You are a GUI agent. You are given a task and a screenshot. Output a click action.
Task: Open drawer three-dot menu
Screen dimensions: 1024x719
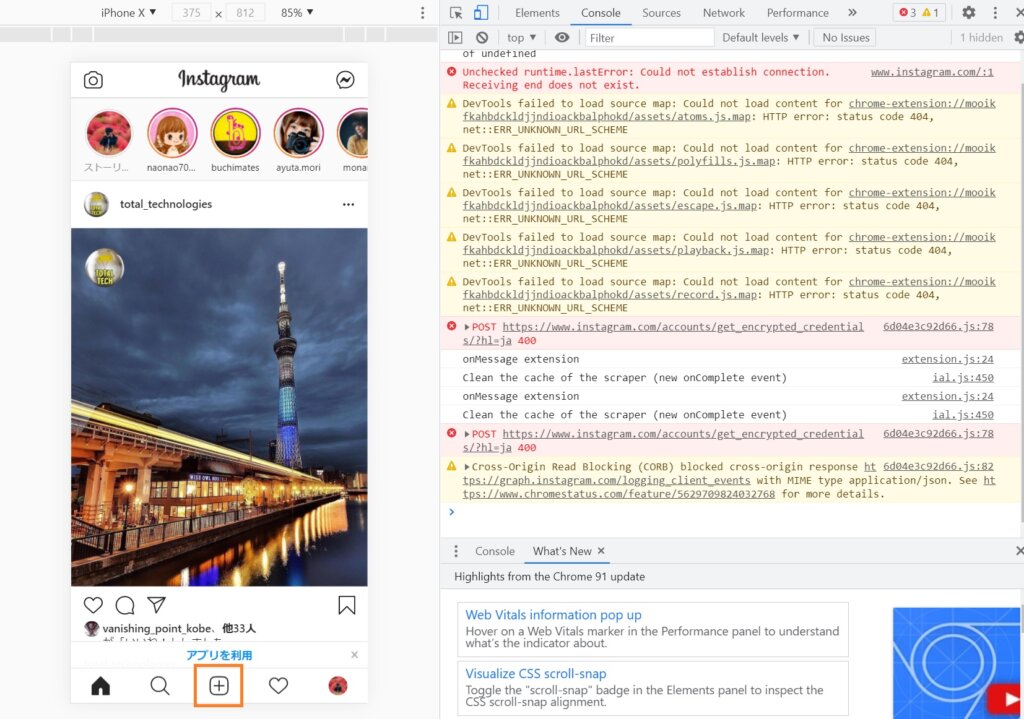456,551
